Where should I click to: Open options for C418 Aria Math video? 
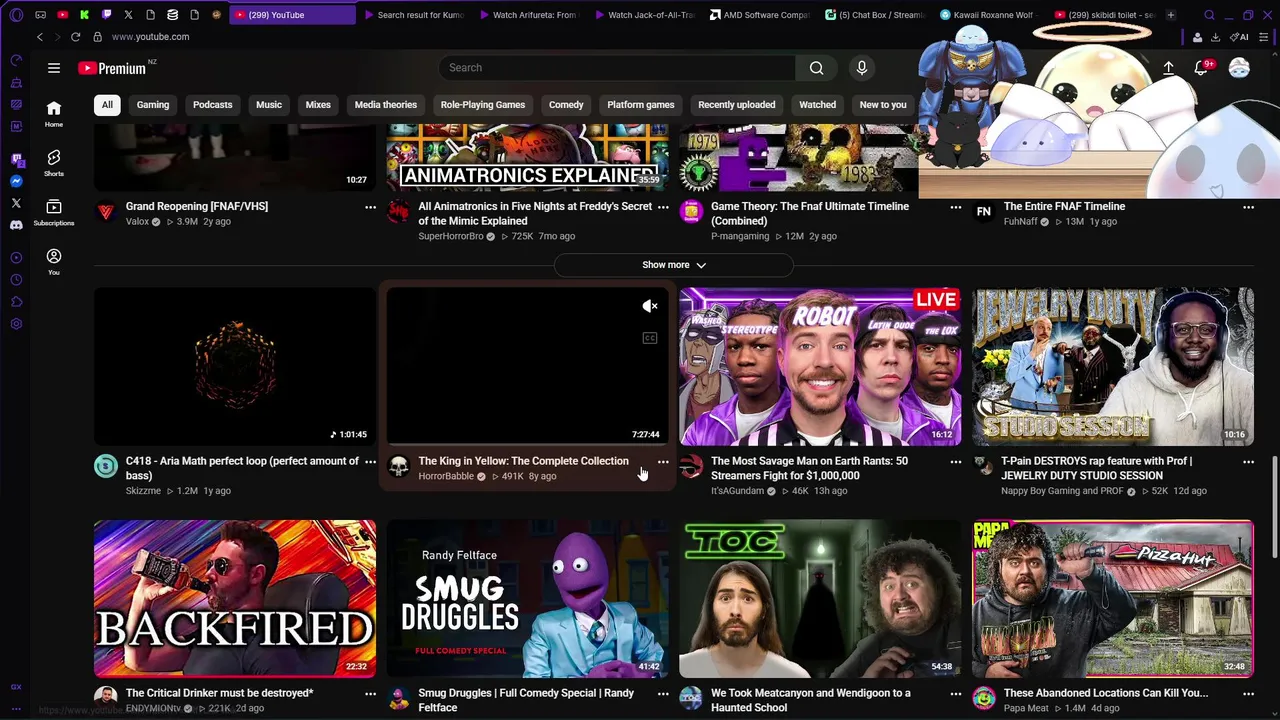pyautogui.click(x=370, y=462)
